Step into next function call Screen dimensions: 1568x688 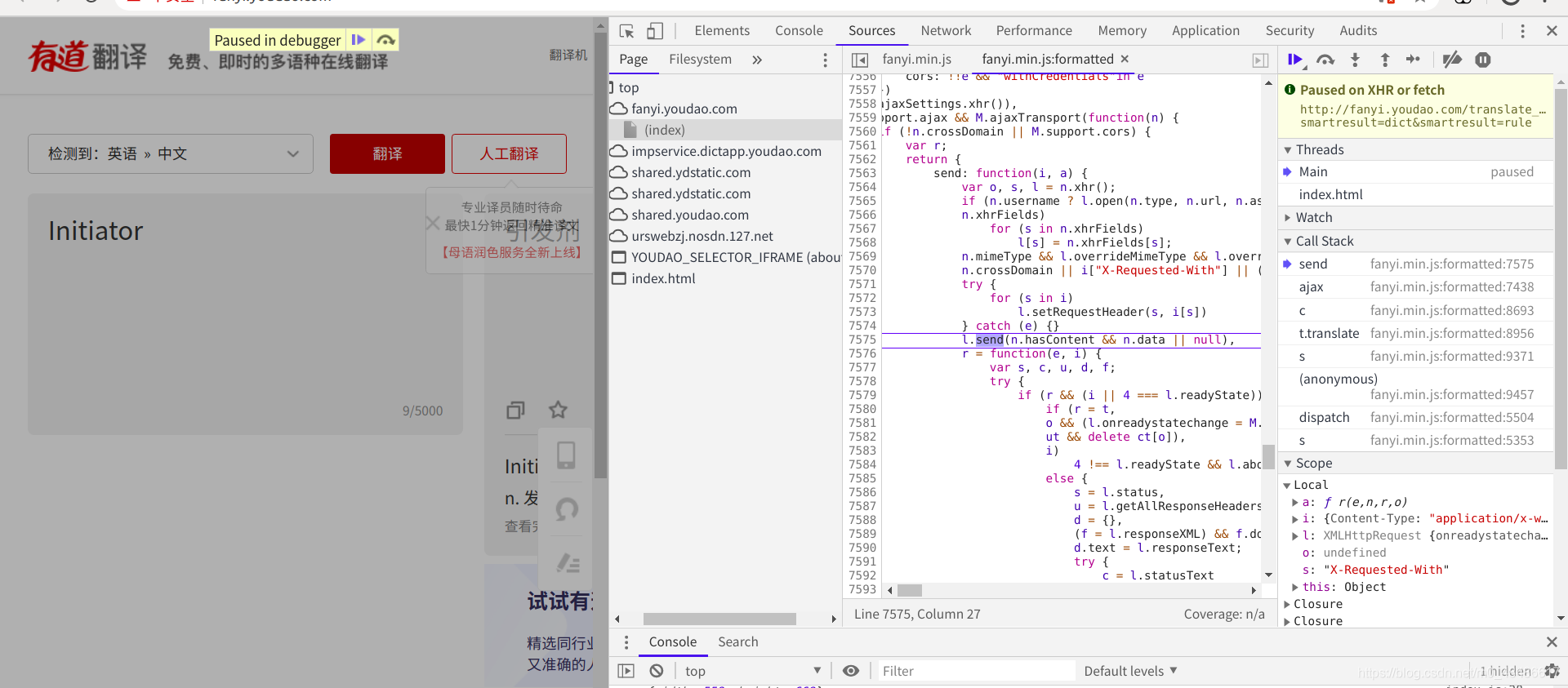1355,60
